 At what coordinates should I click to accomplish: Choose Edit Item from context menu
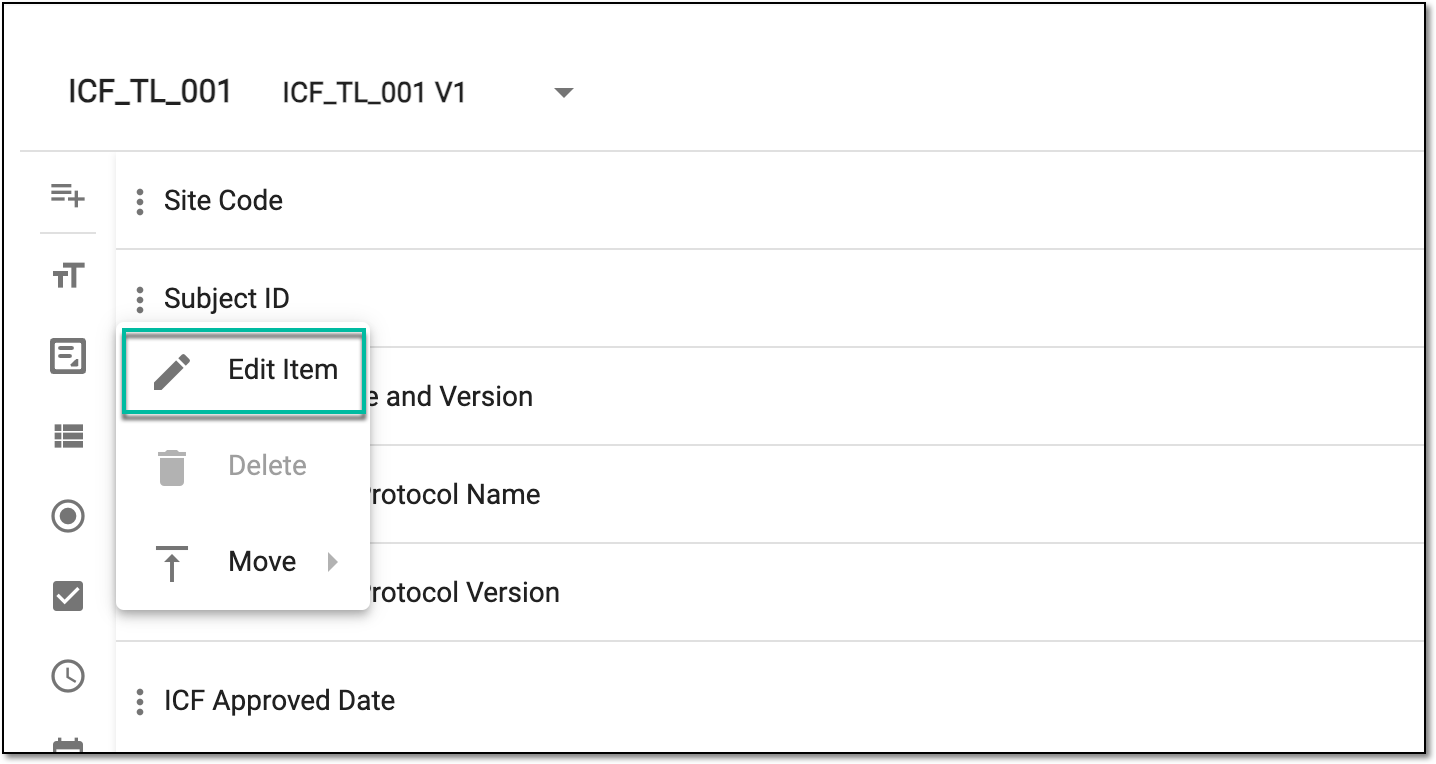(x=243, y=370)
